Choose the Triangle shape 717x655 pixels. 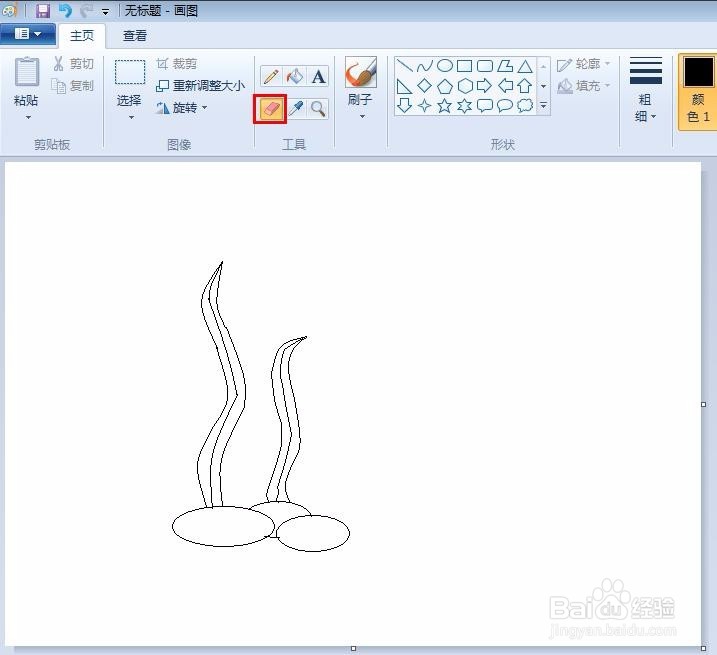(x=525, y=66)
